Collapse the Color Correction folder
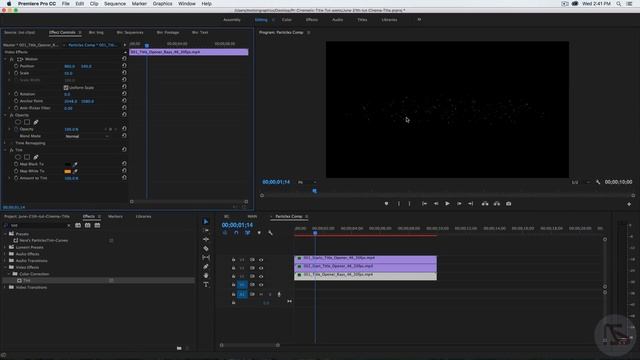This screenshot has height=360, width=640. click(x=9, y=274)
